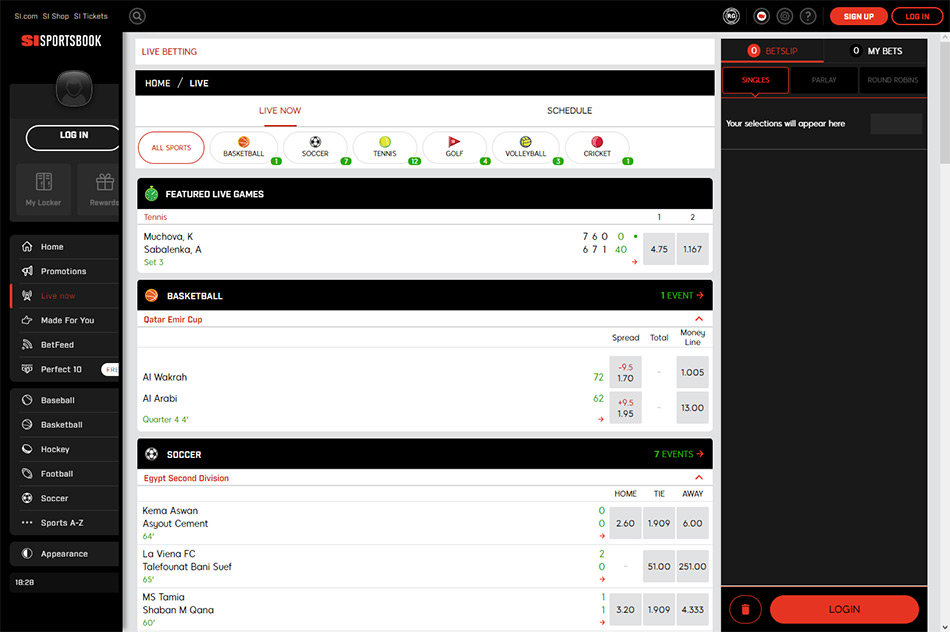The image size is (950, 632).
Task: Open Sports A-Z menu
Action: [x=65, y=522]
